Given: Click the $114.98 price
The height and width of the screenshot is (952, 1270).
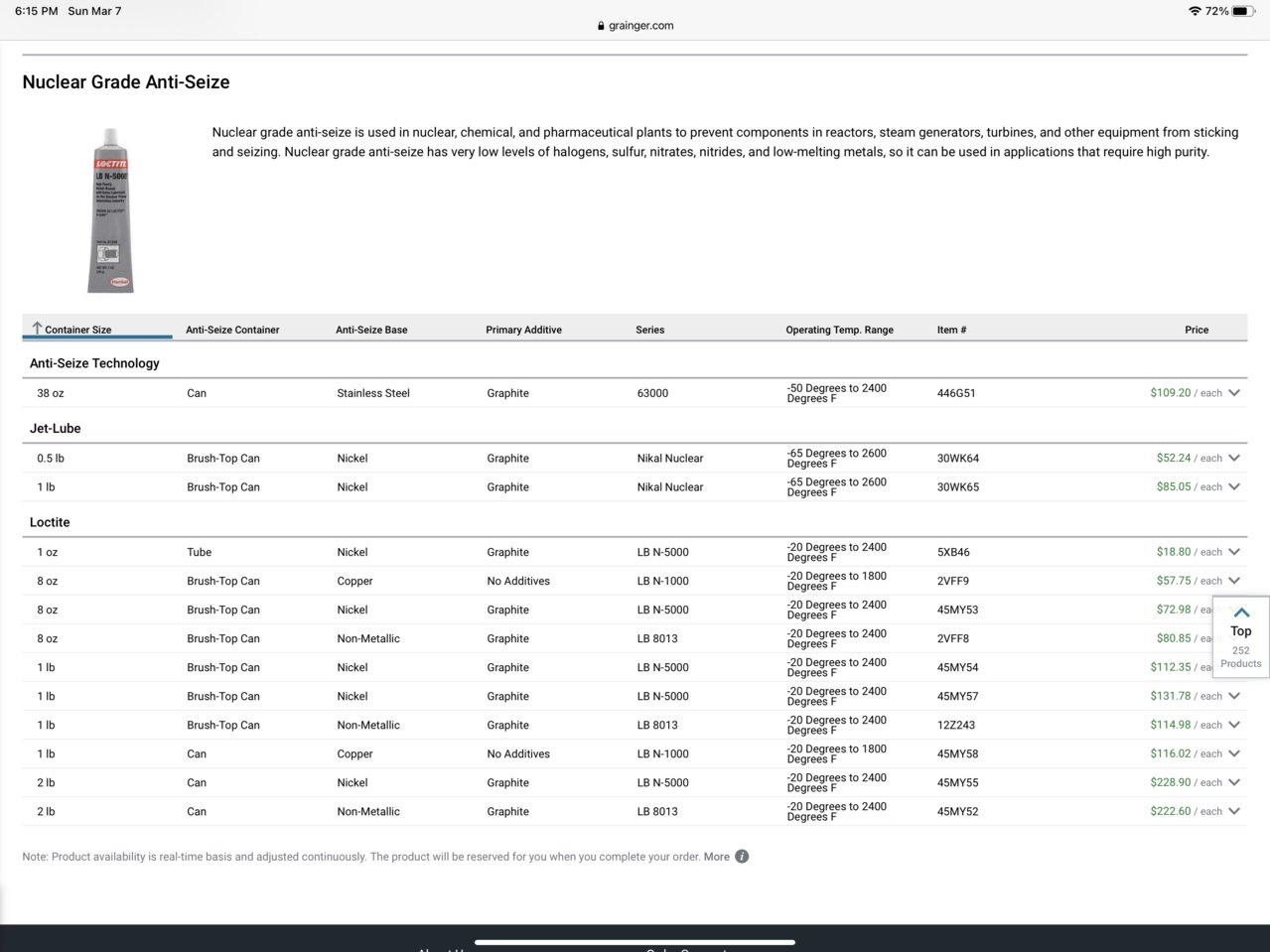Looking at the screenshot, I should [1171, 725].
